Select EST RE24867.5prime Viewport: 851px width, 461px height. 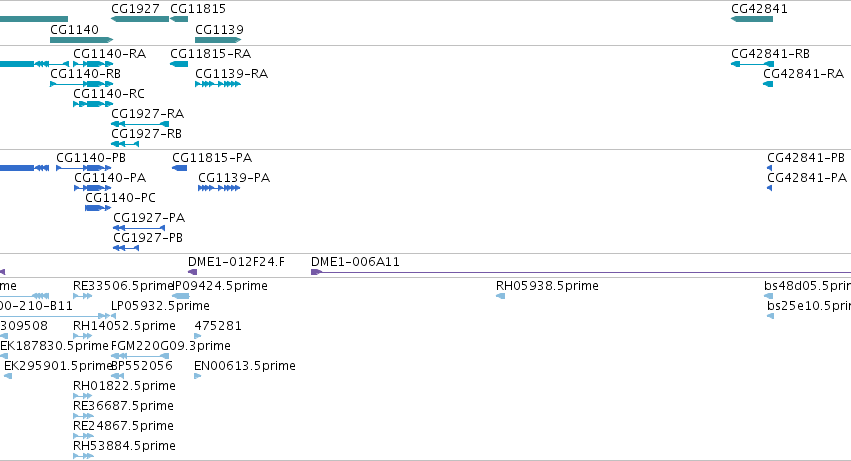click(x=123, y=426)
